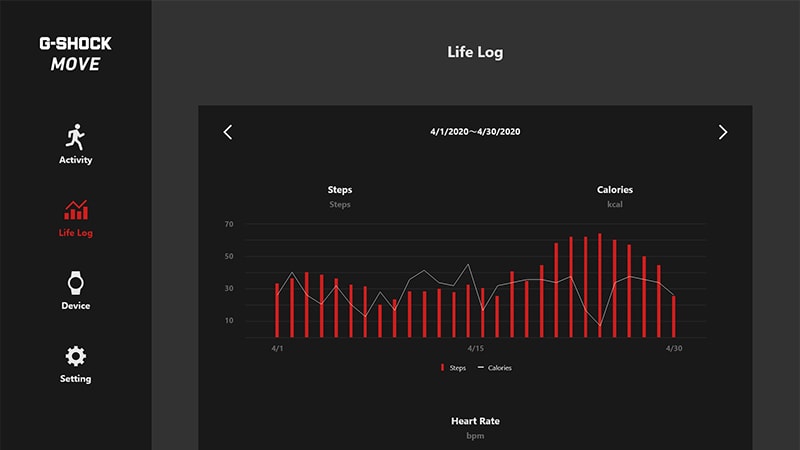Select the Steps chart heading

pos(340,190)
